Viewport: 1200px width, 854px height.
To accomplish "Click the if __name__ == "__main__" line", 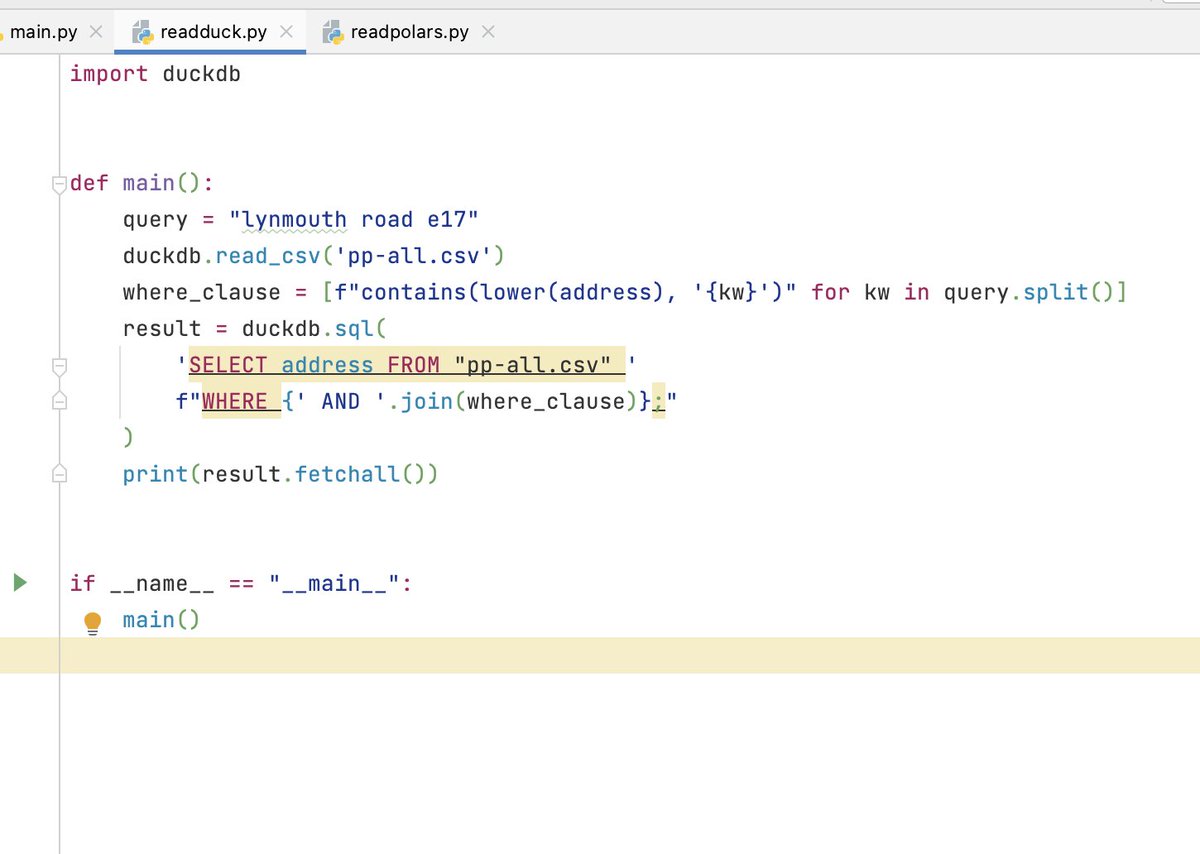I will coord(240,583).
